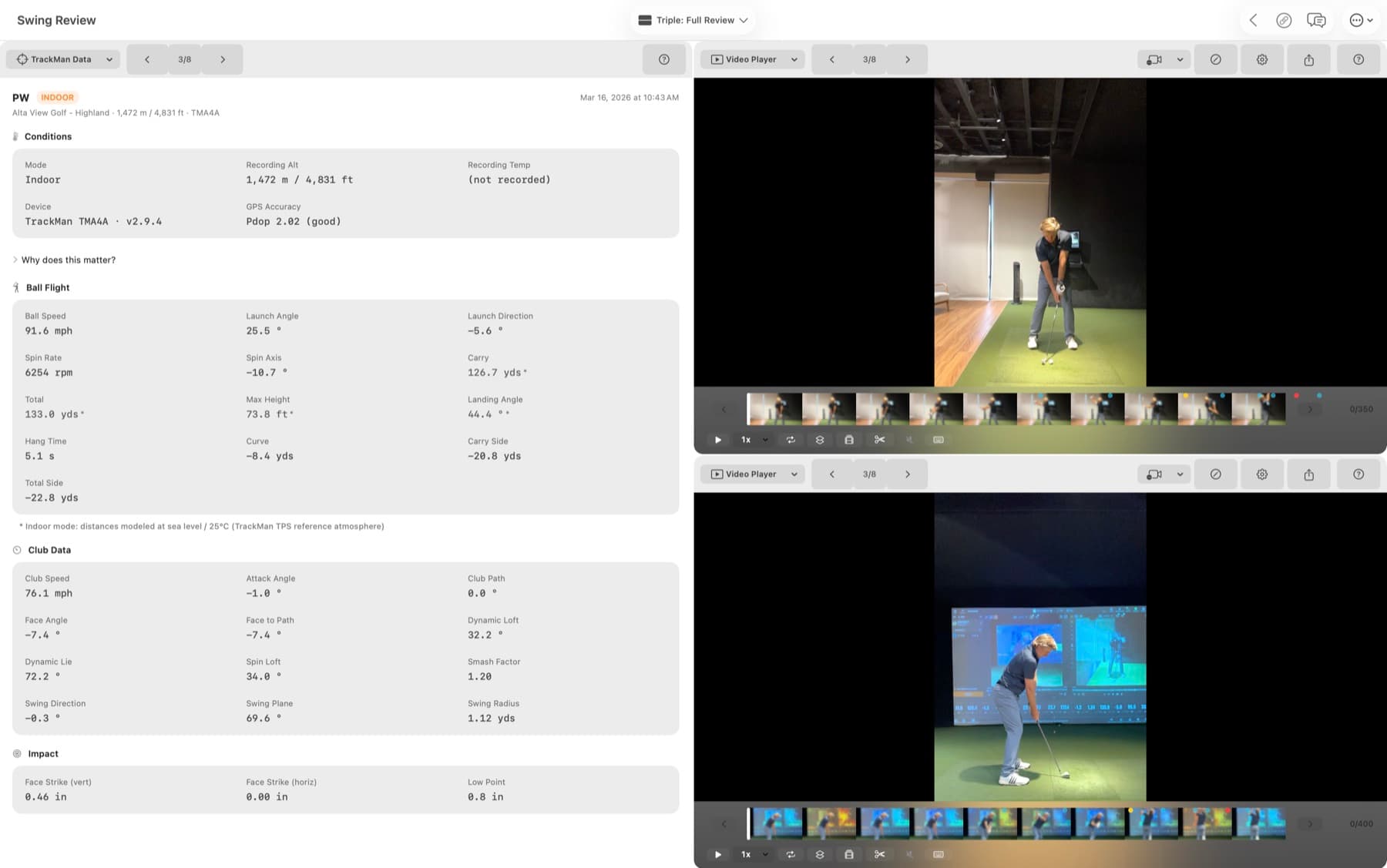
Task: Click the yellow timeline marker on the top filmstrip
Action: [1186, 396]
